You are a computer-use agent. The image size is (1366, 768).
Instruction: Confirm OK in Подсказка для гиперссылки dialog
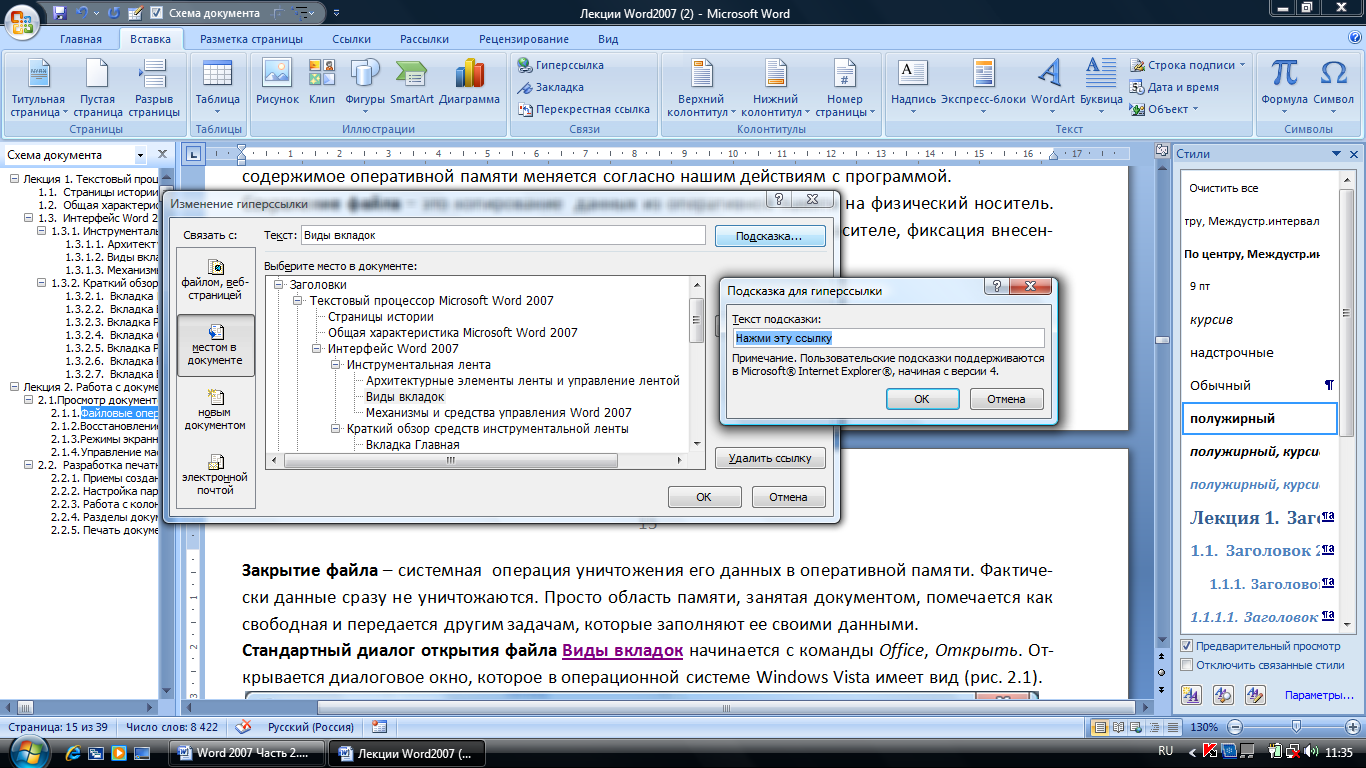[x=922, y=399]
